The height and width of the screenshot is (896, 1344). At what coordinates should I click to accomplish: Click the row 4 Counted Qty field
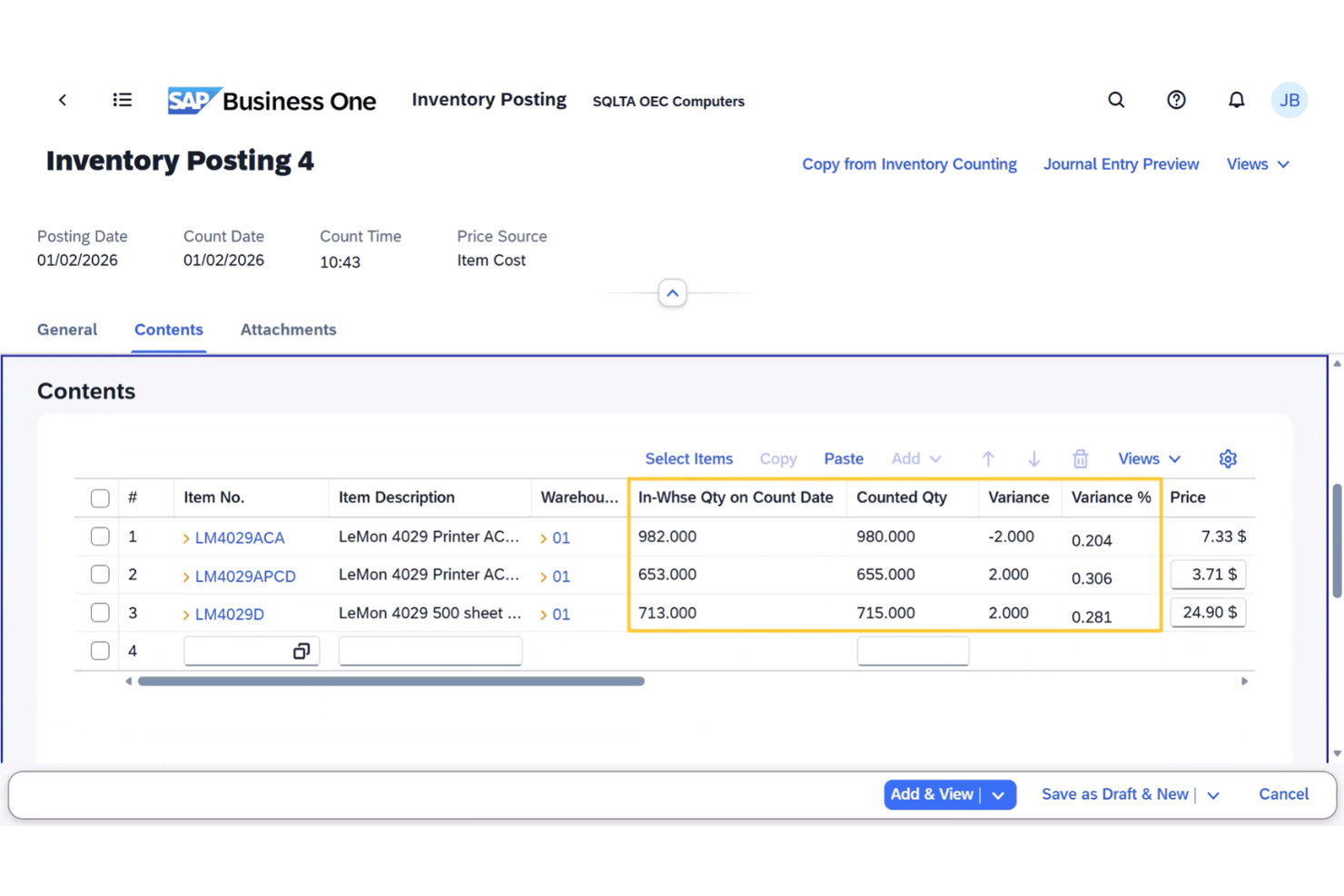(913, 651)
